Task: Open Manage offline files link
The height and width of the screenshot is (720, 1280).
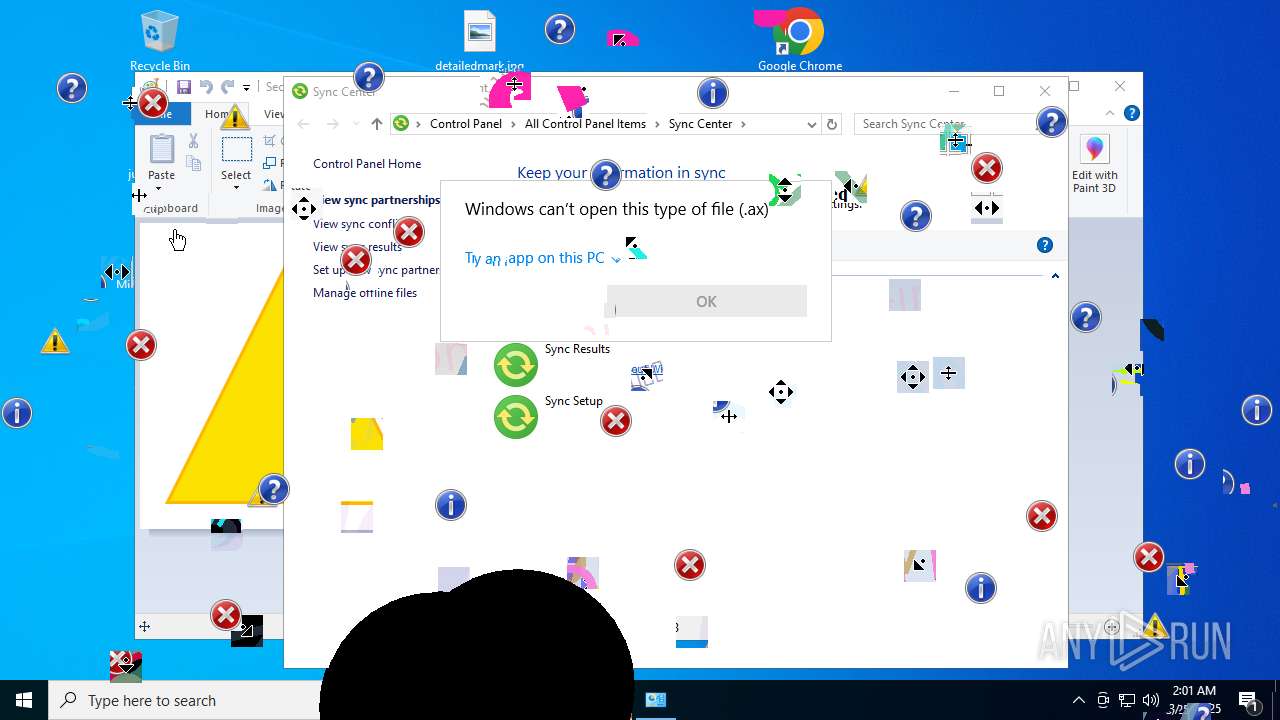Action: coord(365,293)
